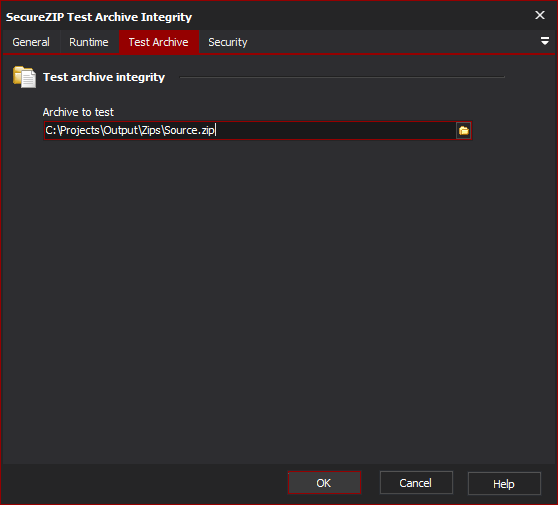The image size is (558, 505).
Task: Go to the Security tab
Action: click(x=228, y=42)
